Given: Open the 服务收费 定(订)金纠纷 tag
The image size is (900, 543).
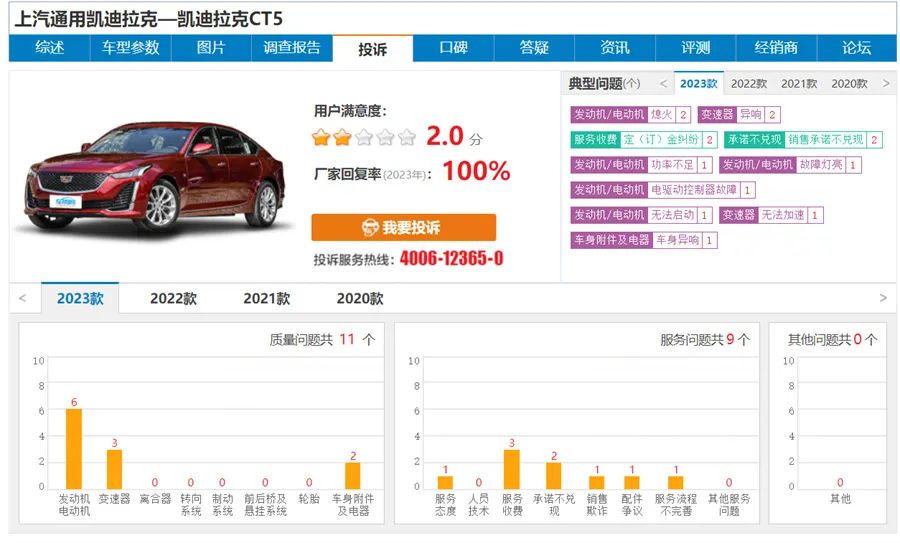Looking at the screenshot, I should (x=643, y=140).
